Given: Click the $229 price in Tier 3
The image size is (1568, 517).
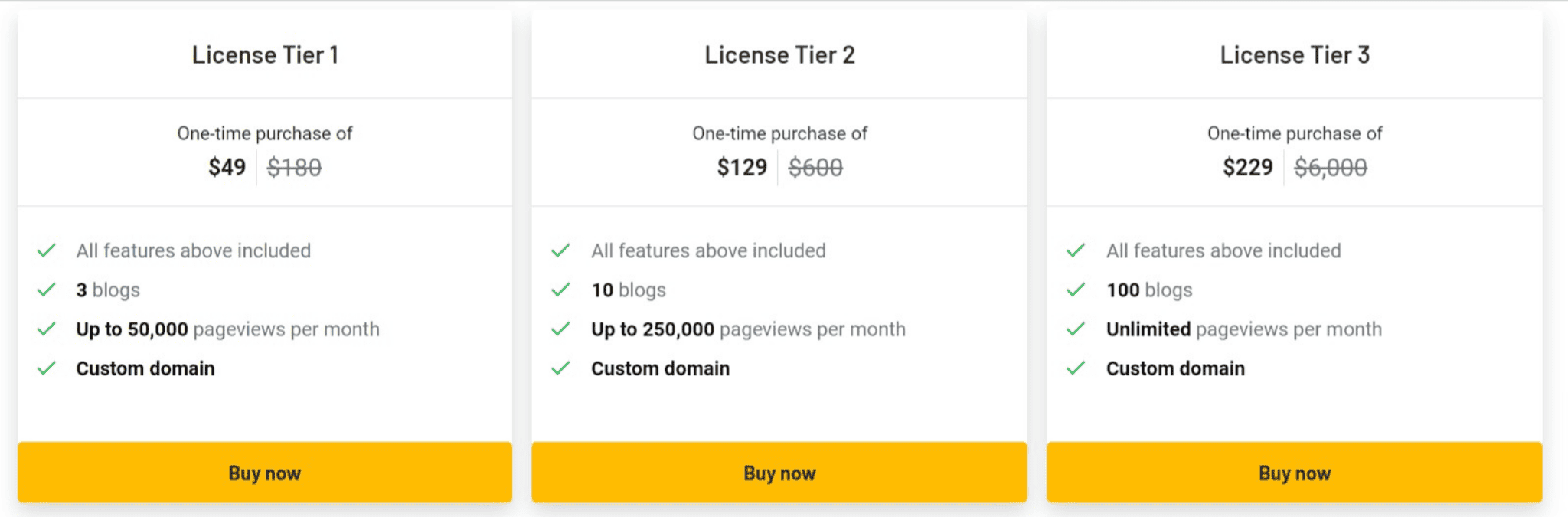Looking at the screenshot, I should point(1248,167).
